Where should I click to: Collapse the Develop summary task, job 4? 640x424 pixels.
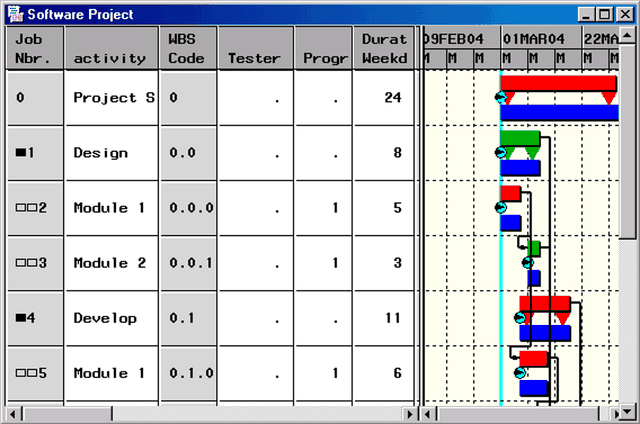(x=21, y=318)
